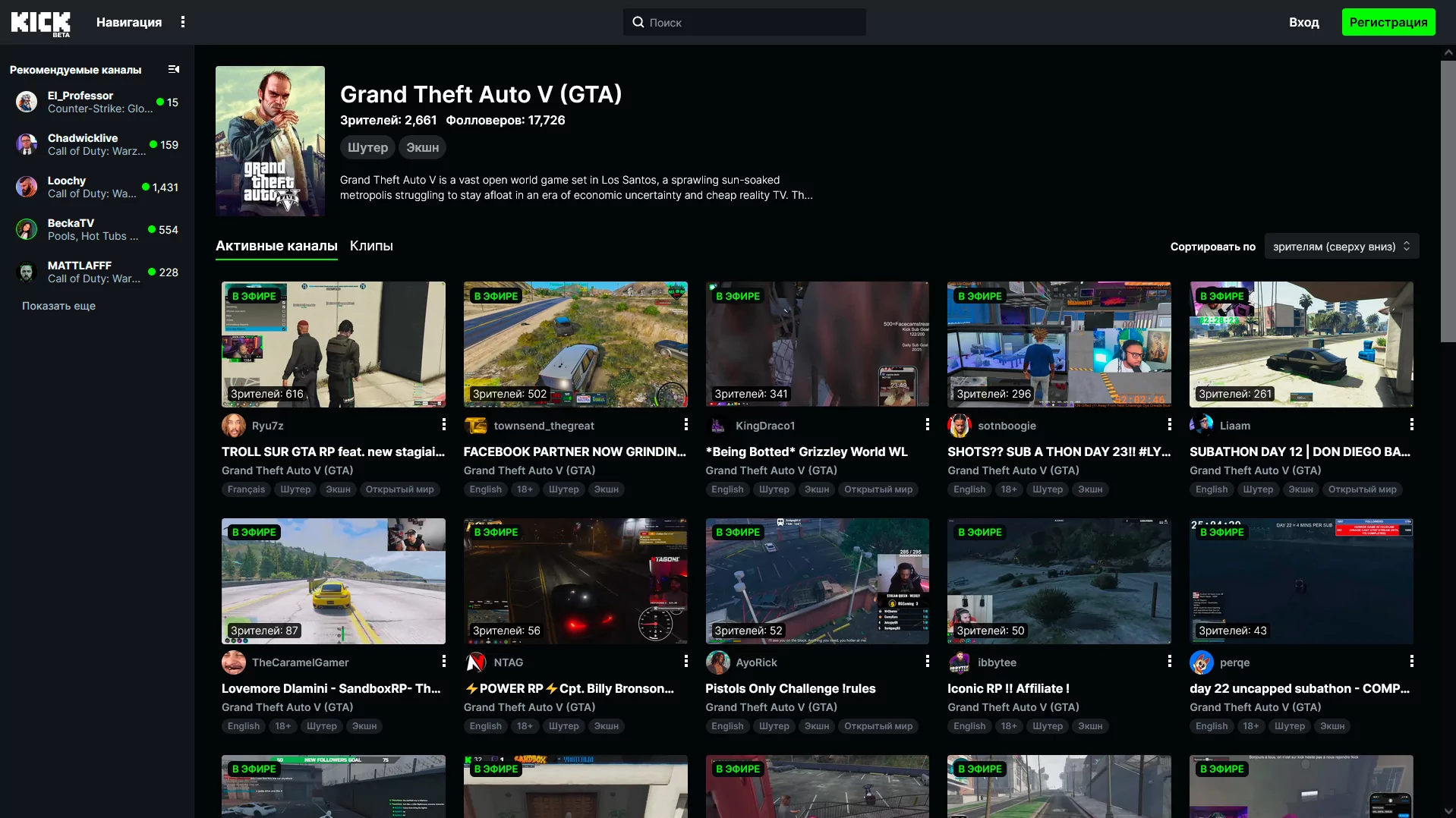Image resolution: width=1456 pixels, height=818 pixels.
Task: Collapse the recommended channels sidebar
Action: (174, 69)
